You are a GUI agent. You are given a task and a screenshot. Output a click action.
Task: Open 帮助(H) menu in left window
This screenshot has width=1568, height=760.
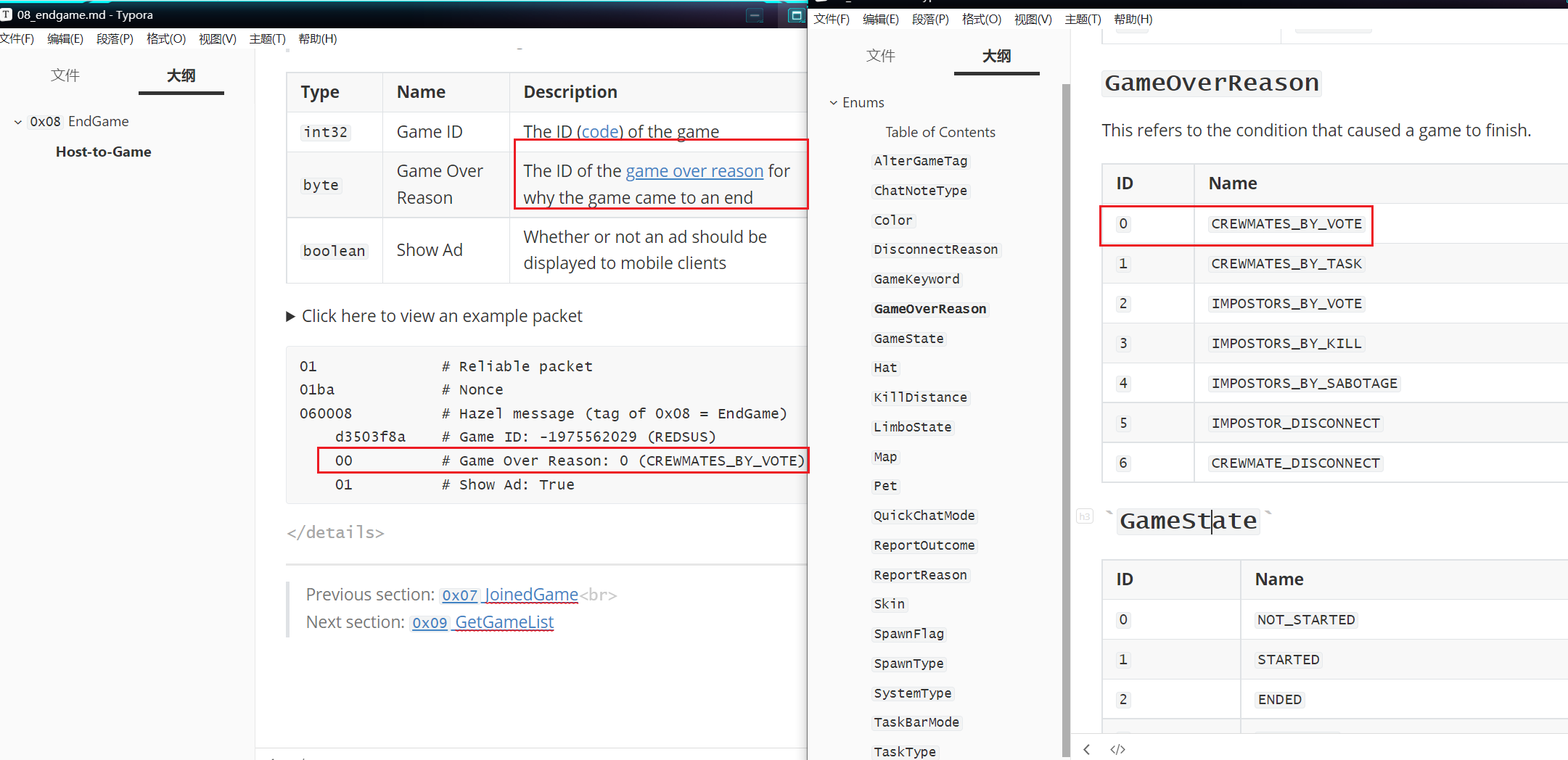pyautogui.click(x=318, y=38)
